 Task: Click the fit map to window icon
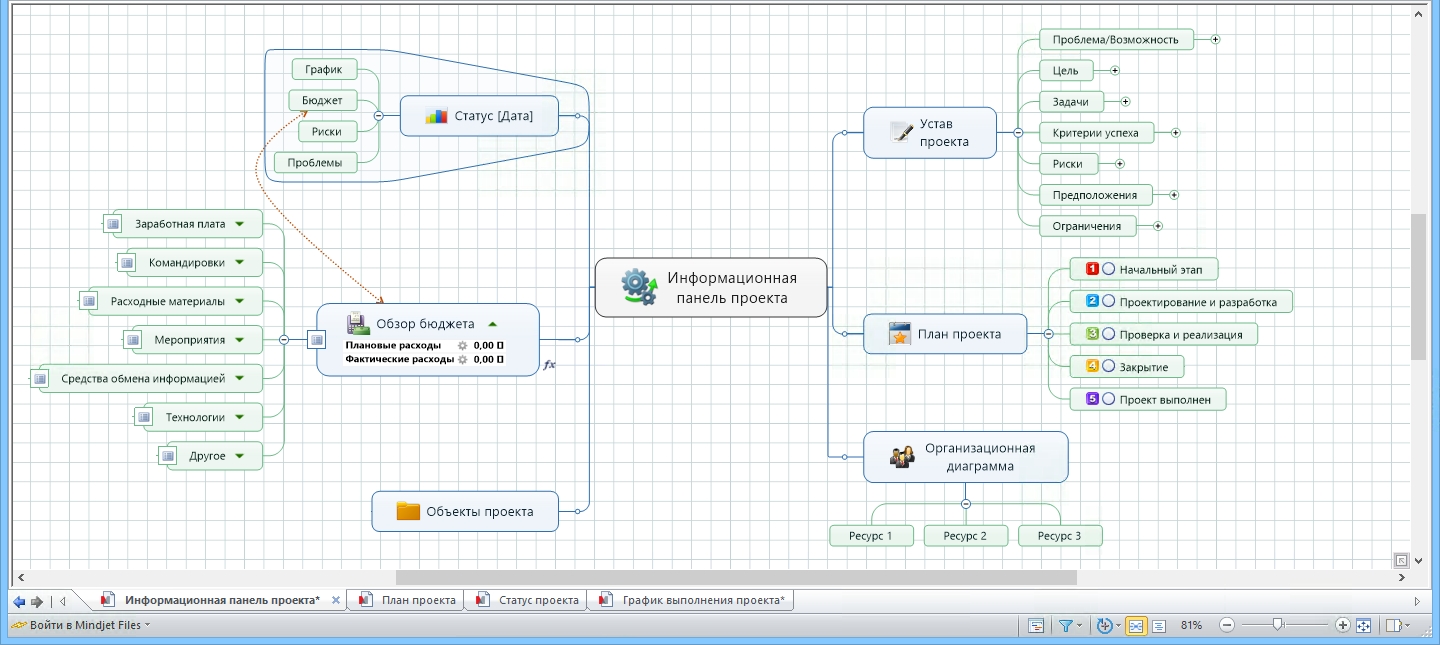tap(1363, 626)
